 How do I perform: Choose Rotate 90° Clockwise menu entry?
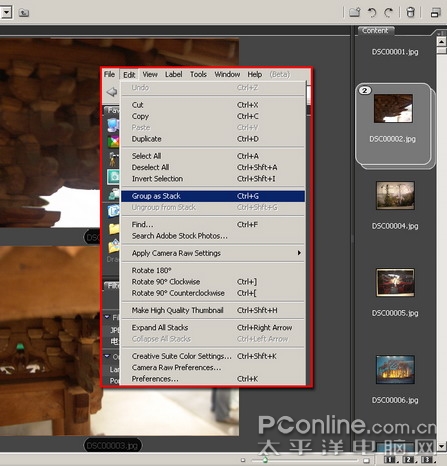213,282
